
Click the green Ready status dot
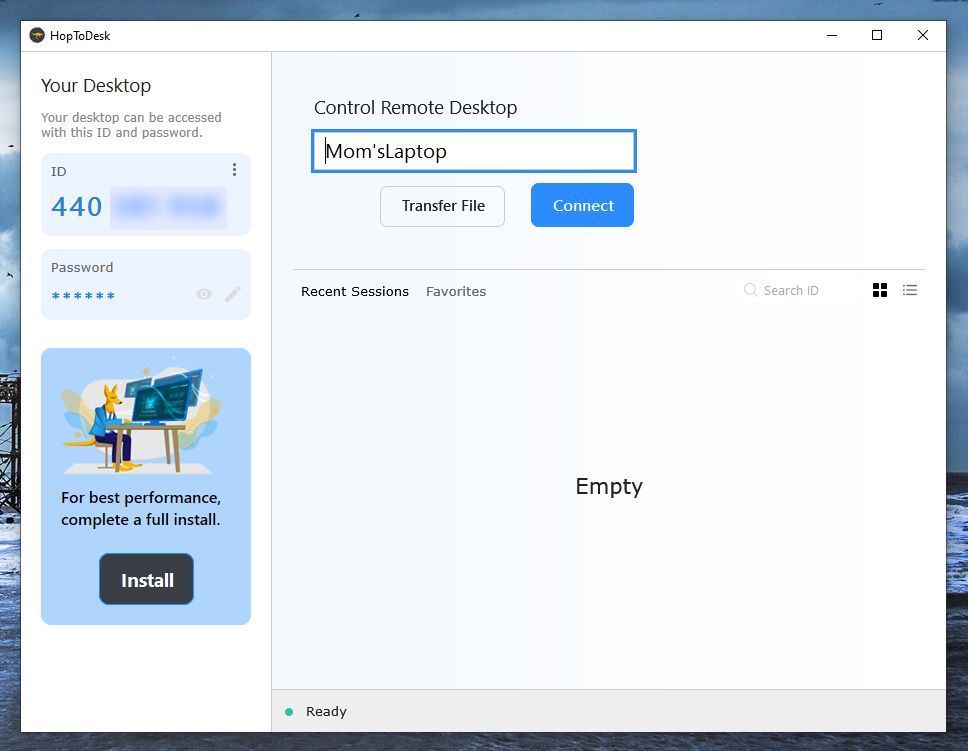290,711
